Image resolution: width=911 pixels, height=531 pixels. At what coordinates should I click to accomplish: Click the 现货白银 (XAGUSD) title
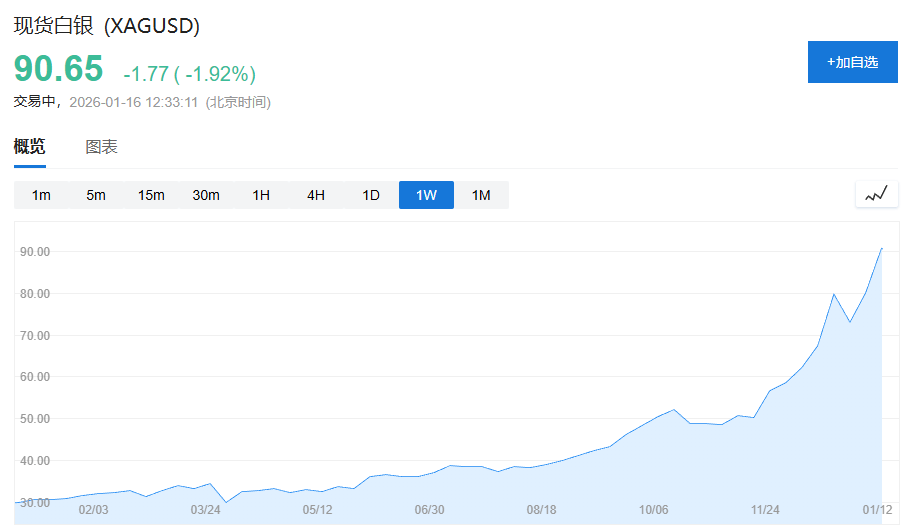point(106,26)
